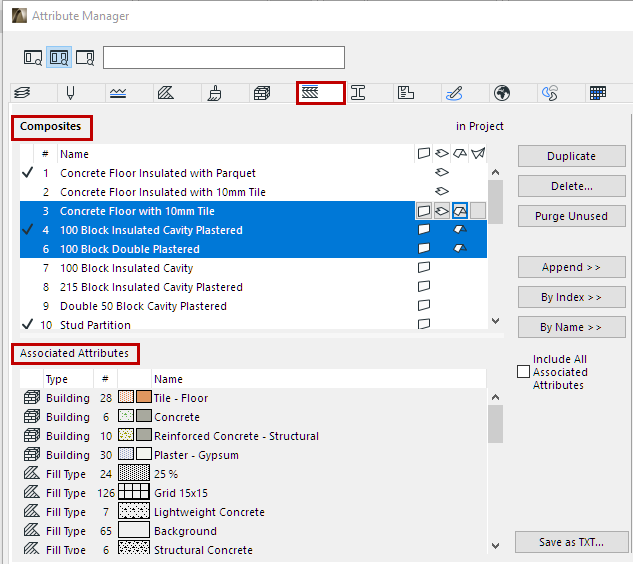The image size is (633, 564).
Task: Click Tile - Floor orange color swatch
Action: pos(144,397)
